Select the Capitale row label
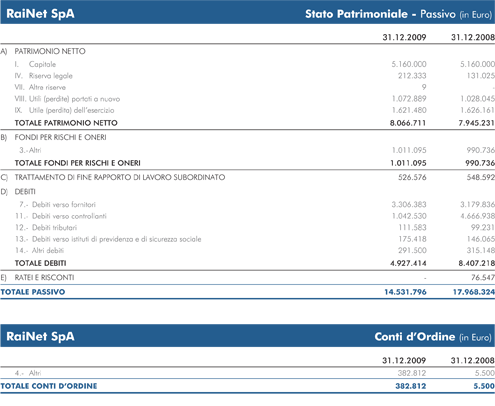The image size is (495, 406). tap(42, 64)
